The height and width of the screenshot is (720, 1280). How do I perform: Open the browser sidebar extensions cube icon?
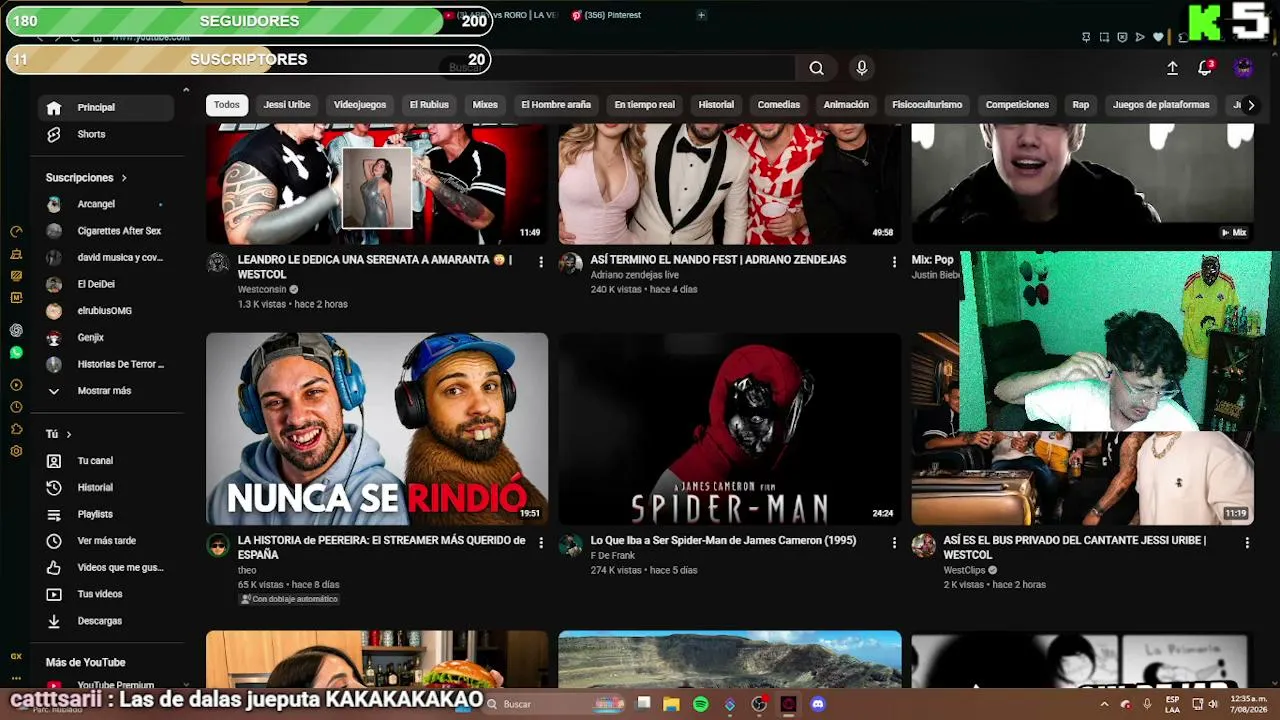(16, 429)
